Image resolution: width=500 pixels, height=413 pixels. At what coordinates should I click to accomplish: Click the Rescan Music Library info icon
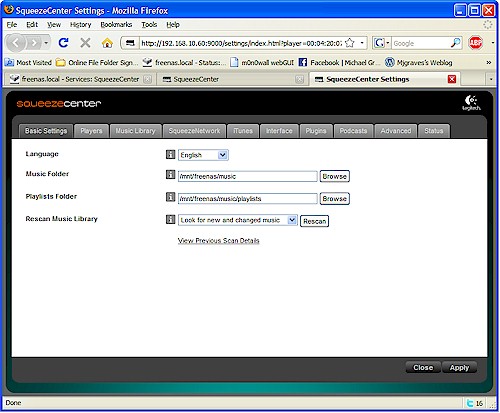(170, 219)
